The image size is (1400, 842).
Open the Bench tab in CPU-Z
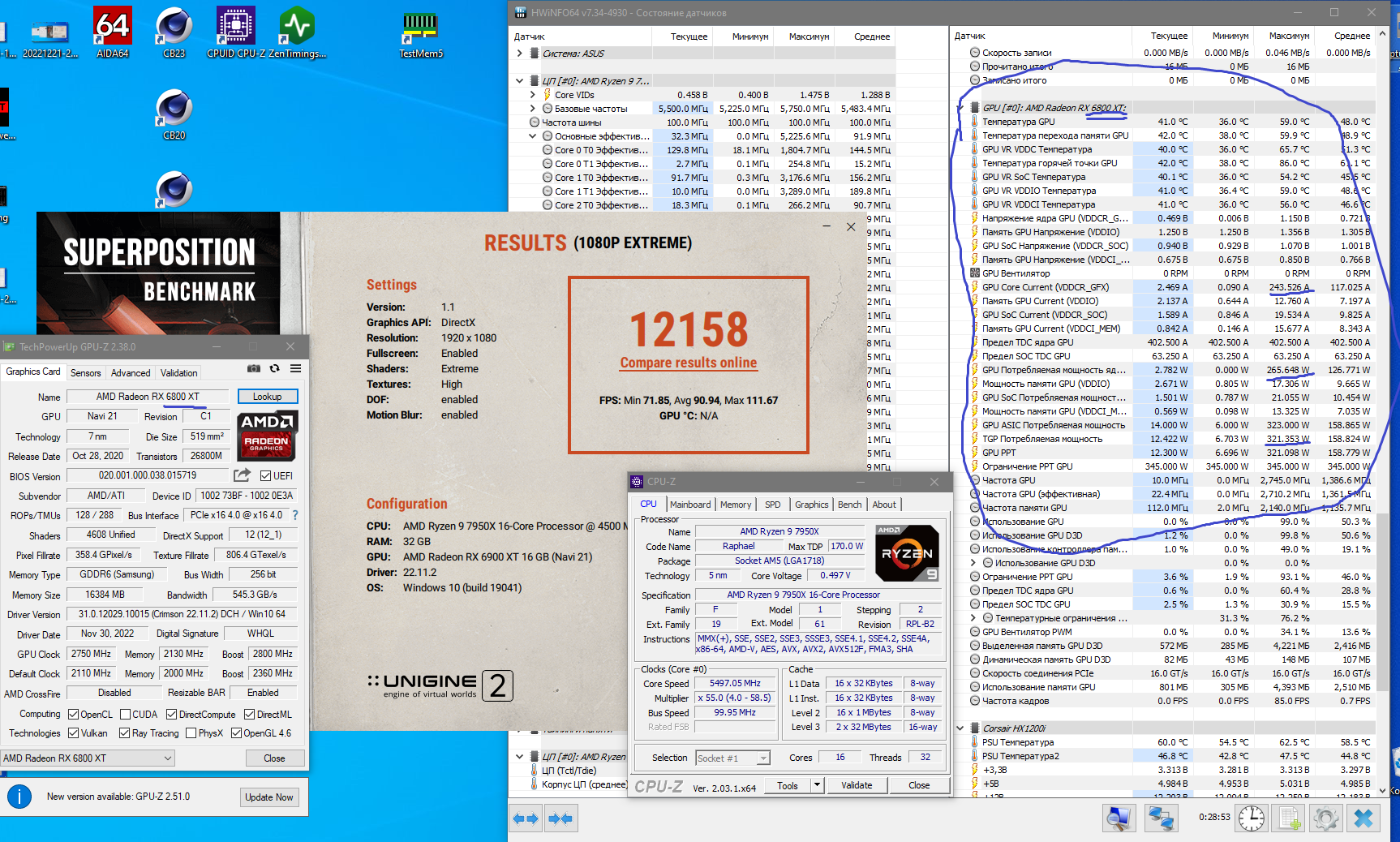coord(850,505)
